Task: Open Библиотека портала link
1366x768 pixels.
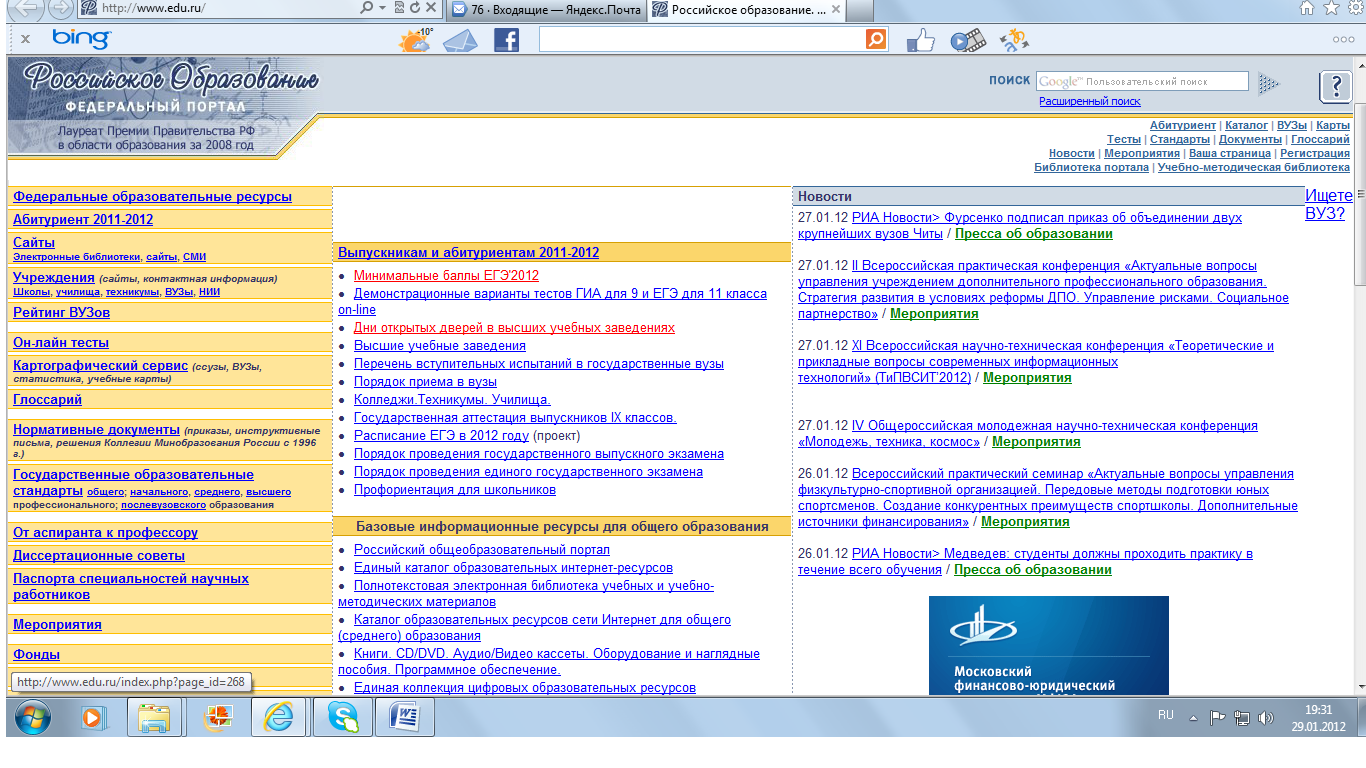Action: point(1091,167)
